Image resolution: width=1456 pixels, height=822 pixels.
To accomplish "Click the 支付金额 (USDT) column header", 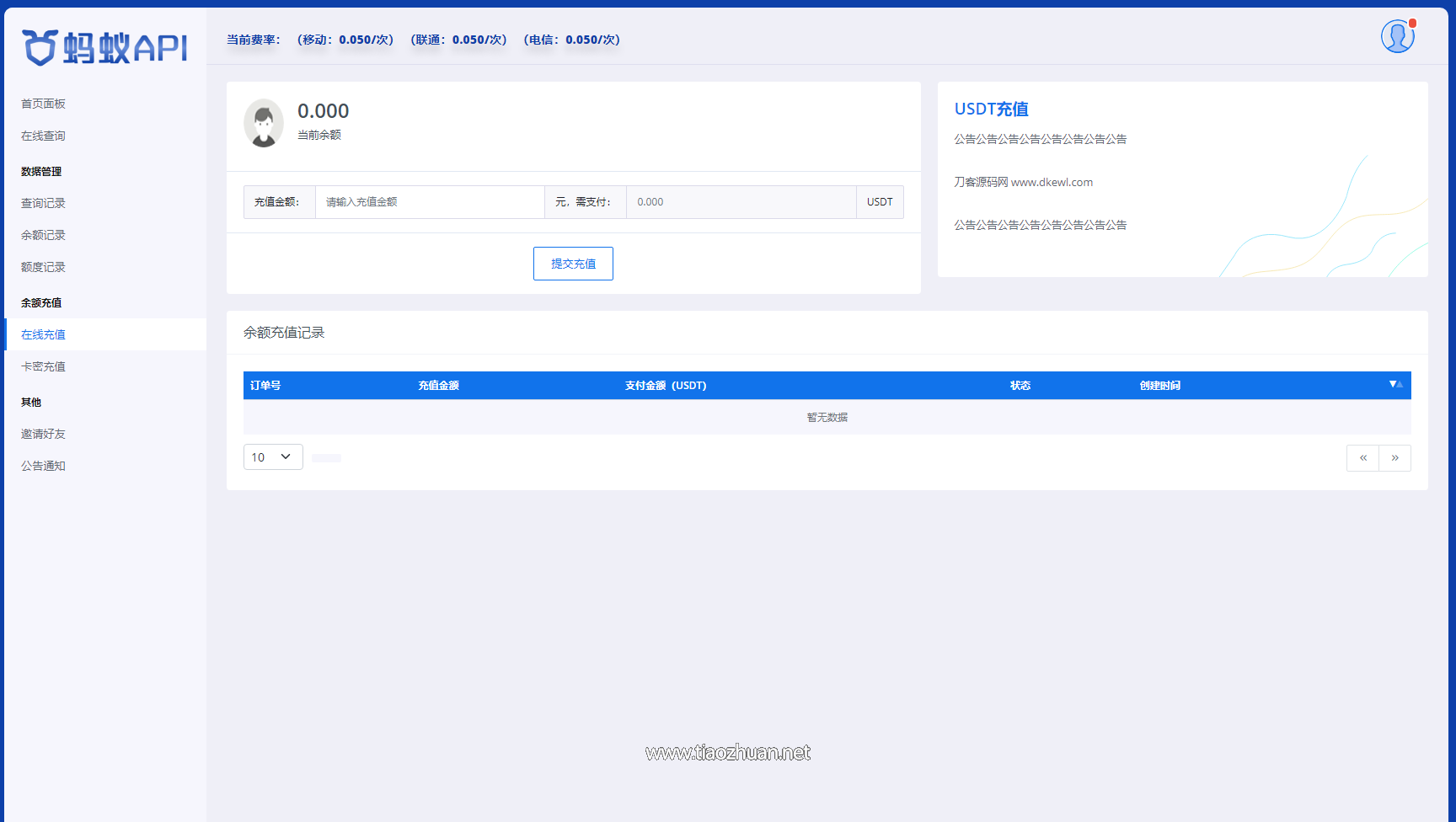I will (666, 385).
